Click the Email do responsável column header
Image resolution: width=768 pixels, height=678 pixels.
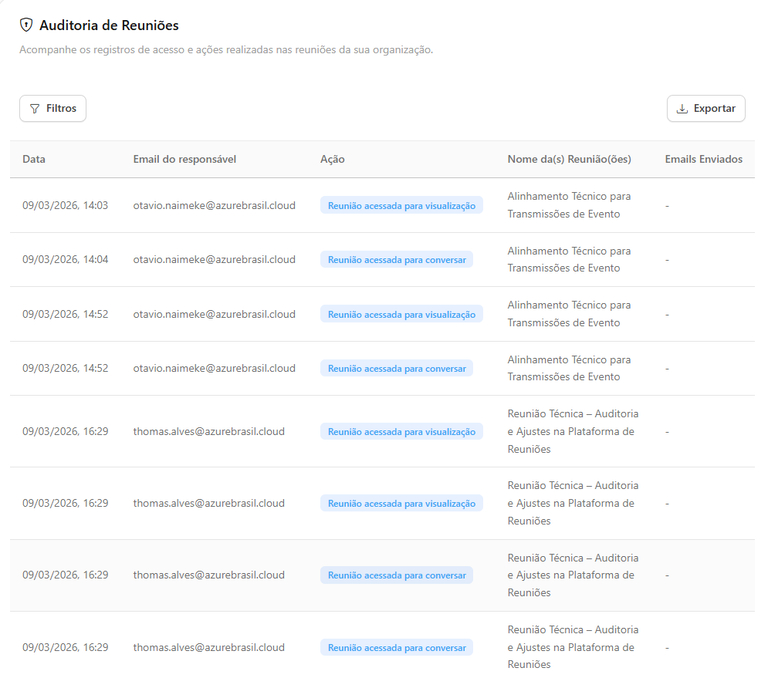[185, 159]
